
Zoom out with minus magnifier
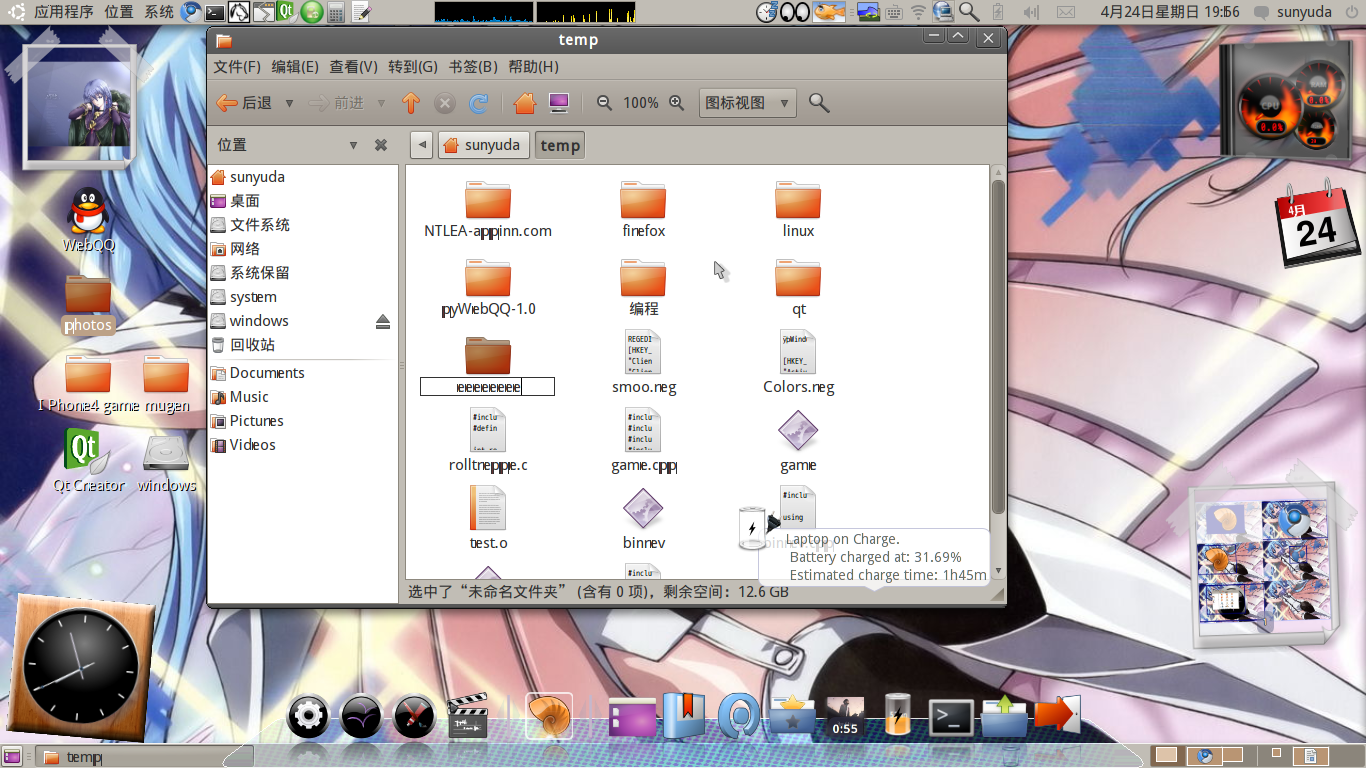[604, 103]
